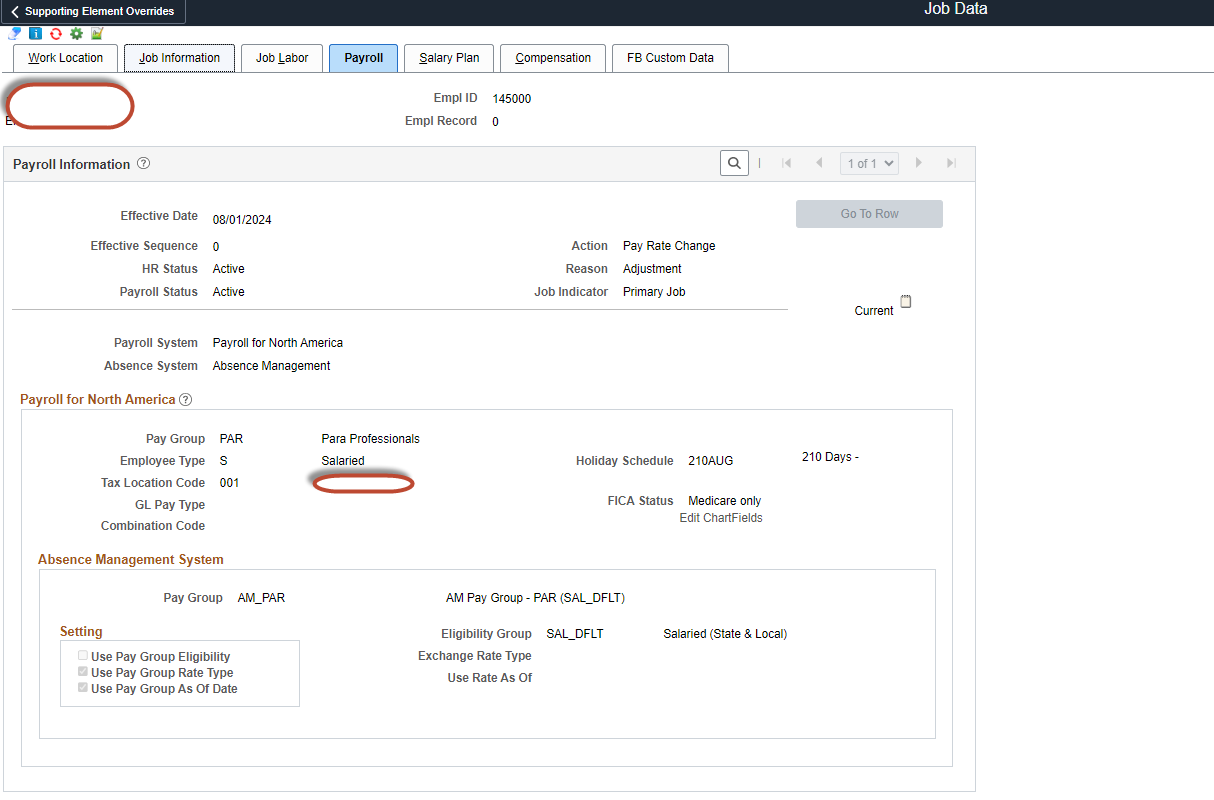This screenshot has width=1214, height=800.
Task: Open the green settings gear icon
Action: coord(76,33)
